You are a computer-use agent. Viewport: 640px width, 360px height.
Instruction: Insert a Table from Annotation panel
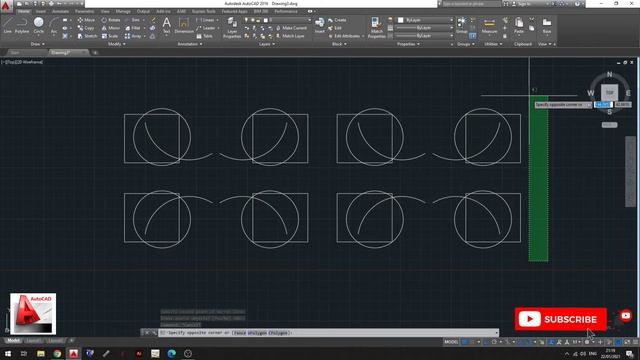[204, 36]
